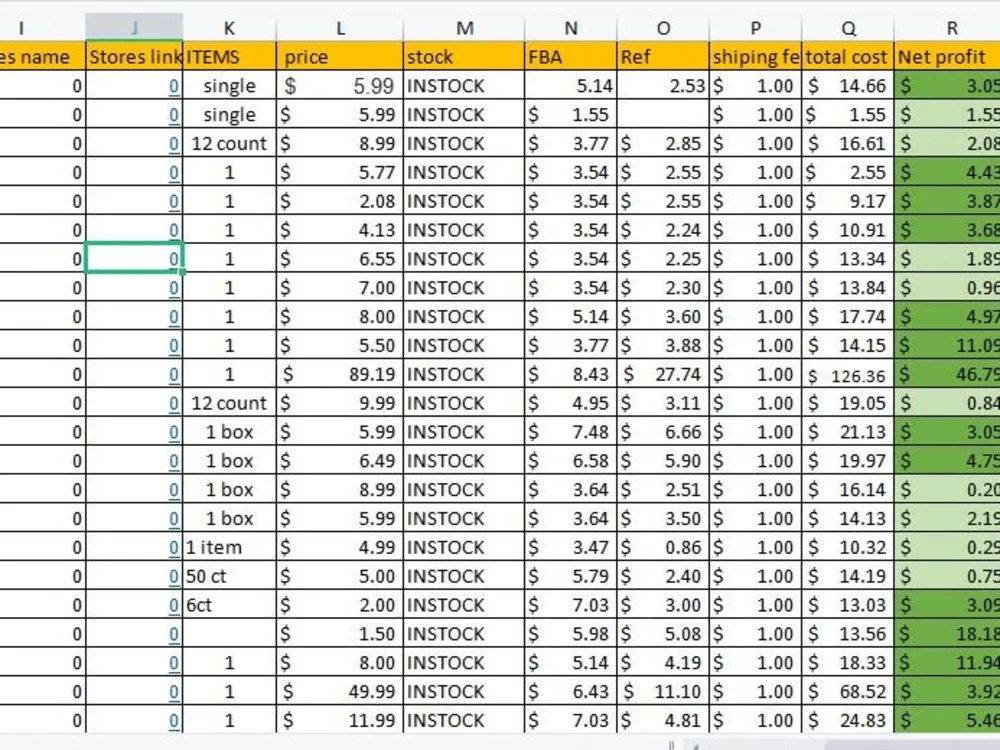Select the total cost cell 17.74
1000x750 pixels.
click(848, 317)
